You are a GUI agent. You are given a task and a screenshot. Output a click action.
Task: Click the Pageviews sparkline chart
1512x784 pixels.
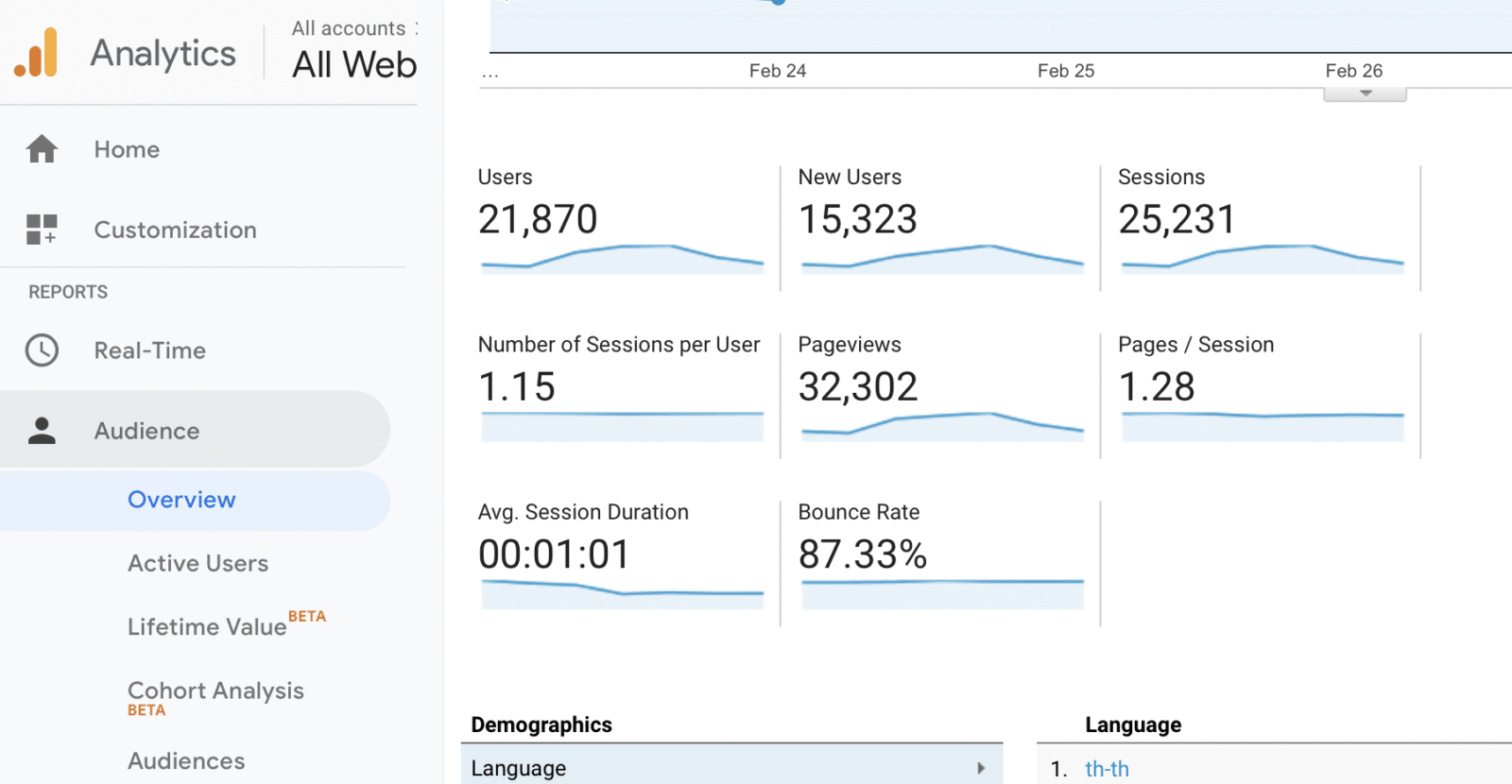point(941,426)
